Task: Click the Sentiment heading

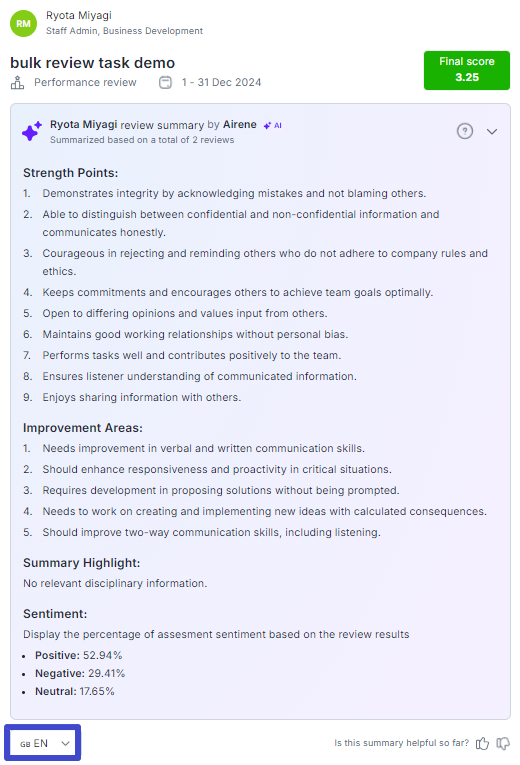Action: coord(55,614)
